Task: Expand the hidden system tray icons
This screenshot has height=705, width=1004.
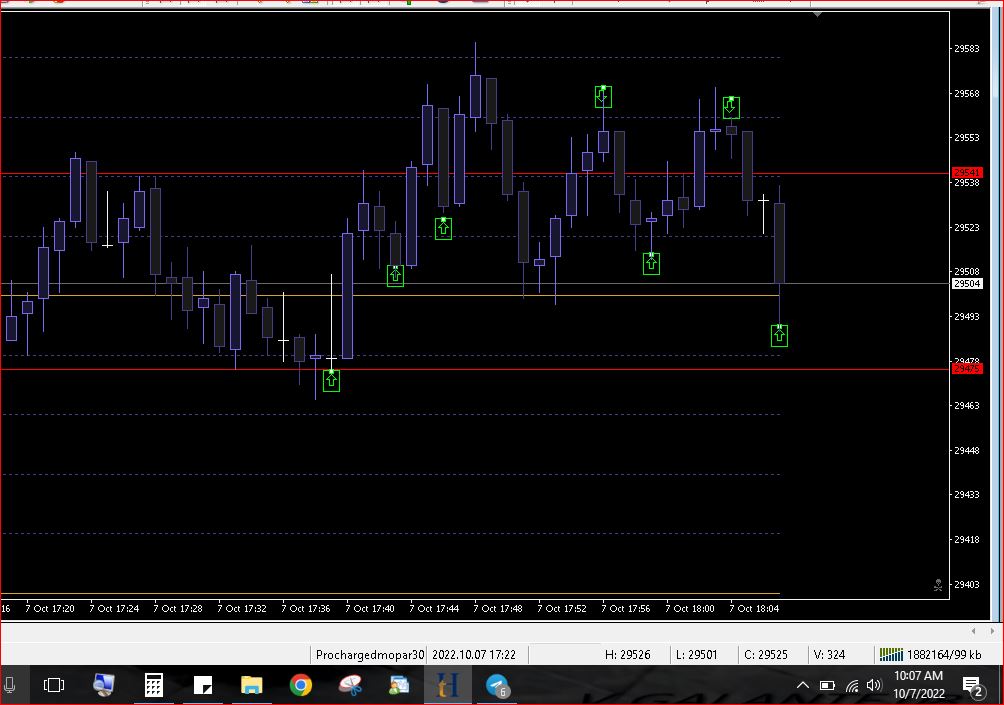Action: pos(802,686)
